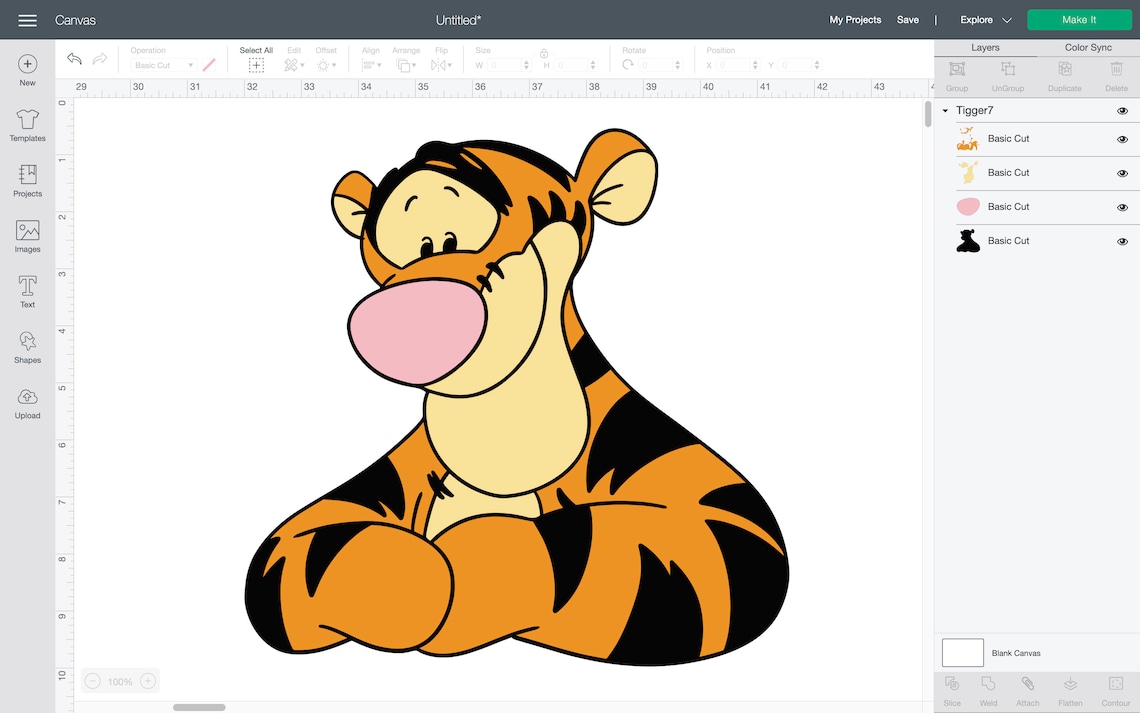Select the Slice tool
Image resolution: width=1140 pixels, height=713 pixels.
click(x=951, y=690)
